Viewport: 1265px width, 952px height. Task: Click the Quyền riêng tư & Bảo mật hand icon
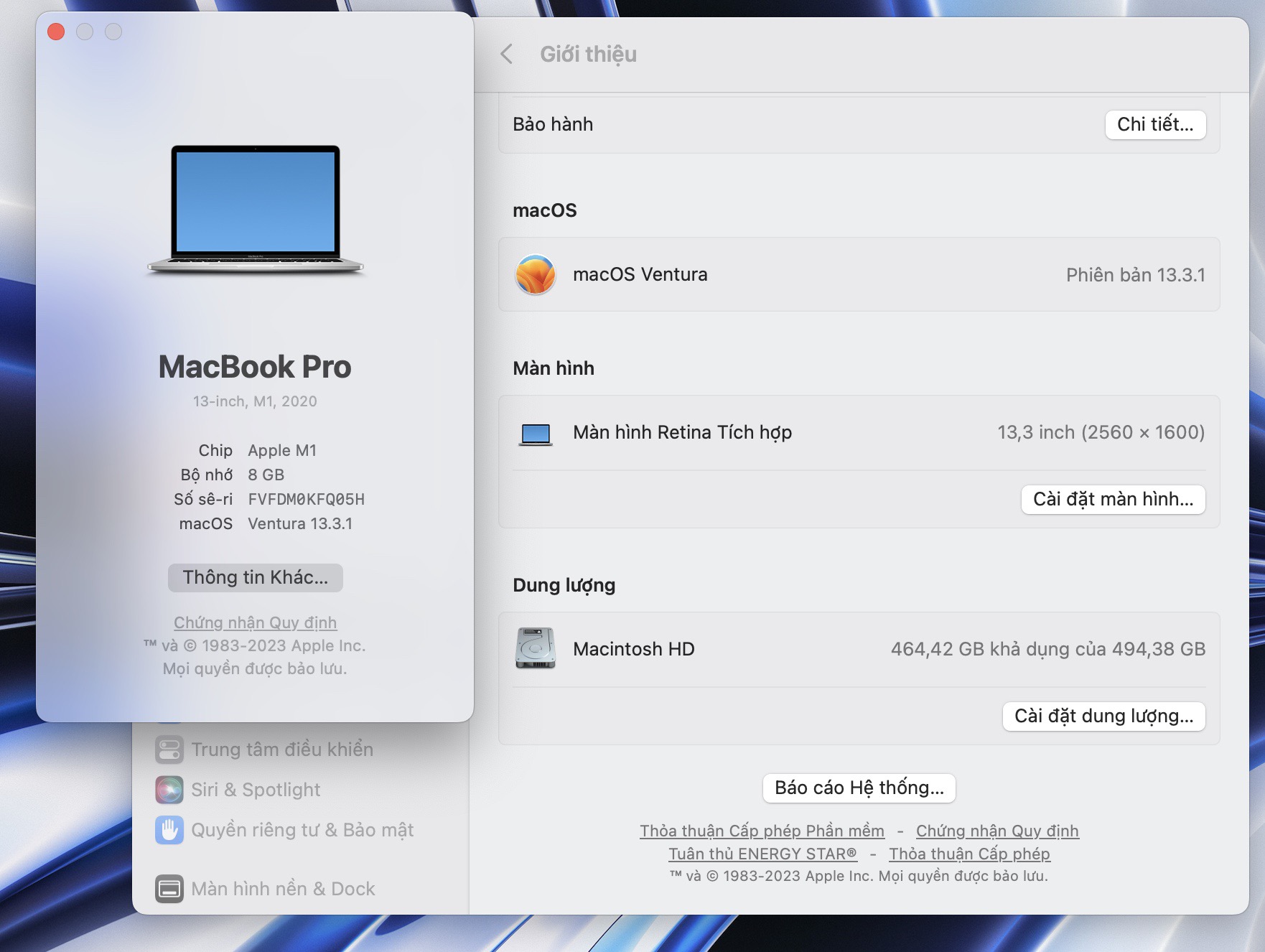coord(169,830)
